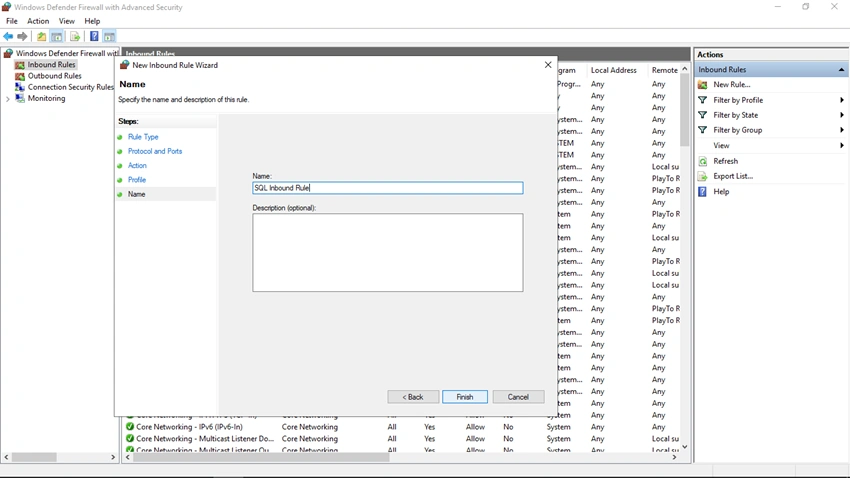Click the Windows Defender Firewall root node icon

(8, 53)
